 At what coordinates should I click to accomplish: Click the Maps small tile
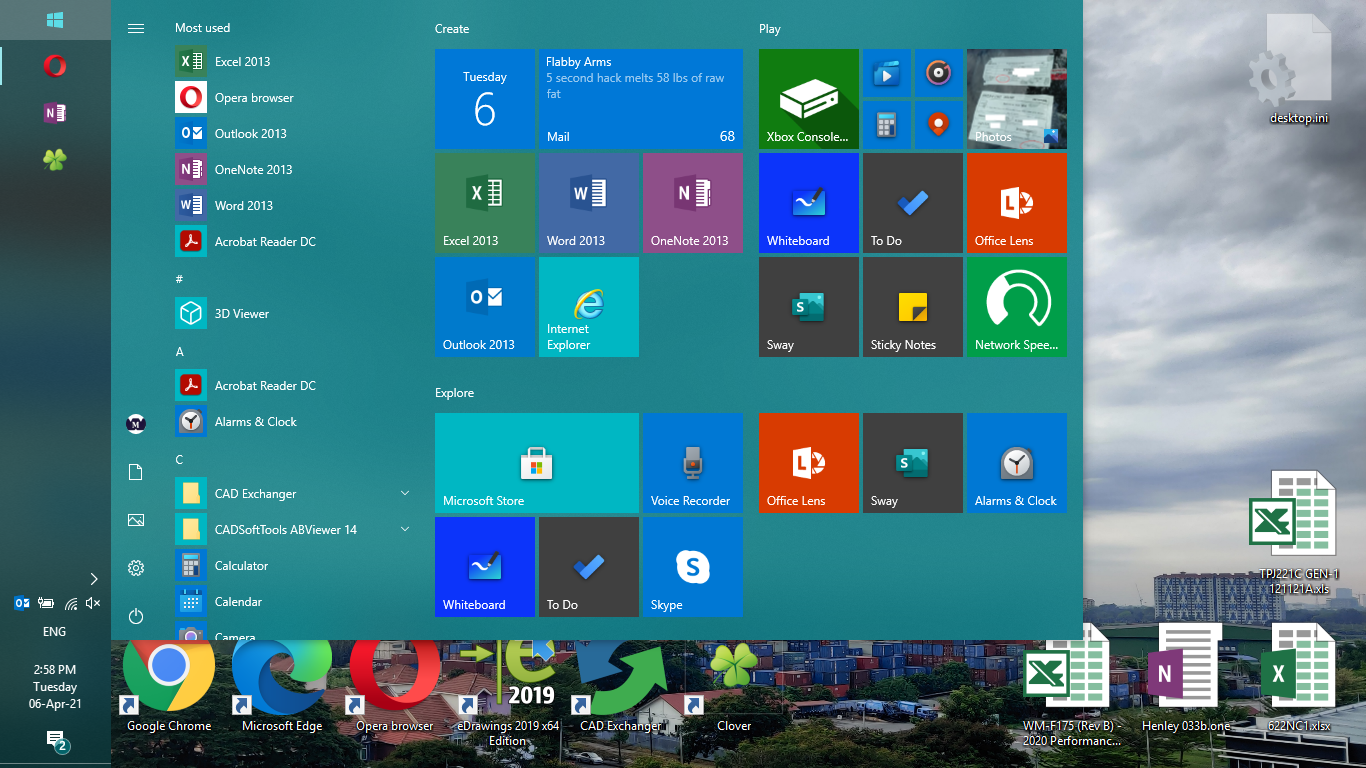point(939,125)
